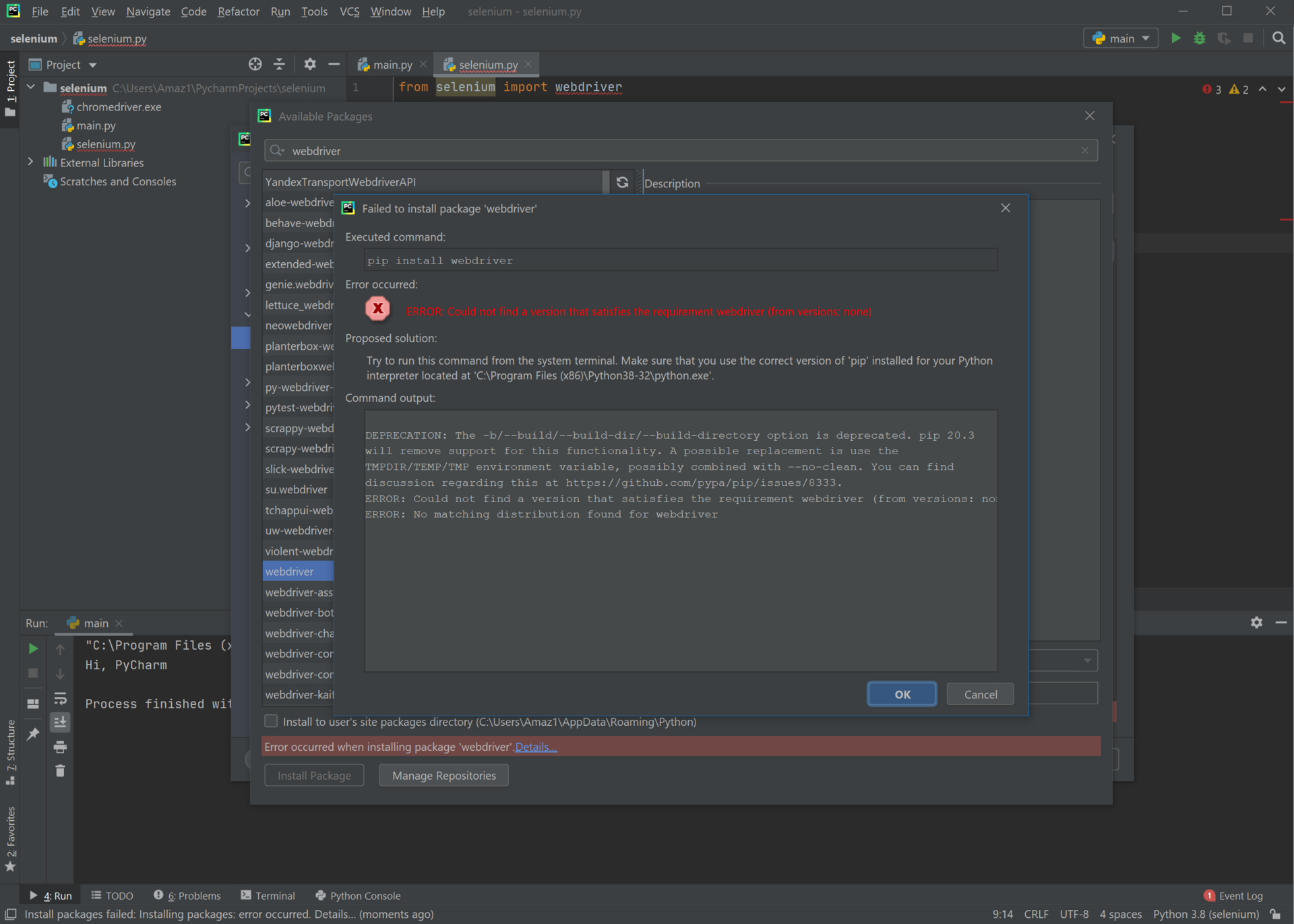Image resolution: width=1294 pixels, height=924 pixels.
Task: Open Run panel settings gear
Action: tap(1256, 623)
